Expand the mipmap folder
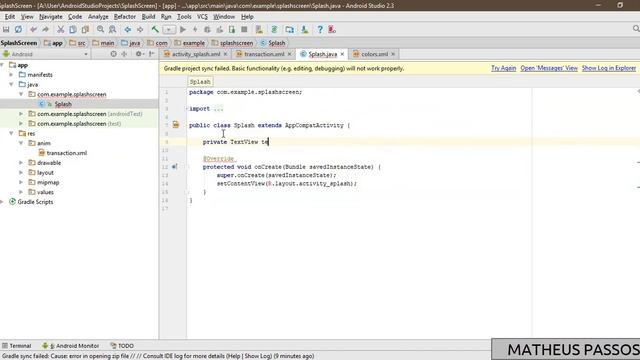This screenshot has width=640, height=360. [21, 182]
